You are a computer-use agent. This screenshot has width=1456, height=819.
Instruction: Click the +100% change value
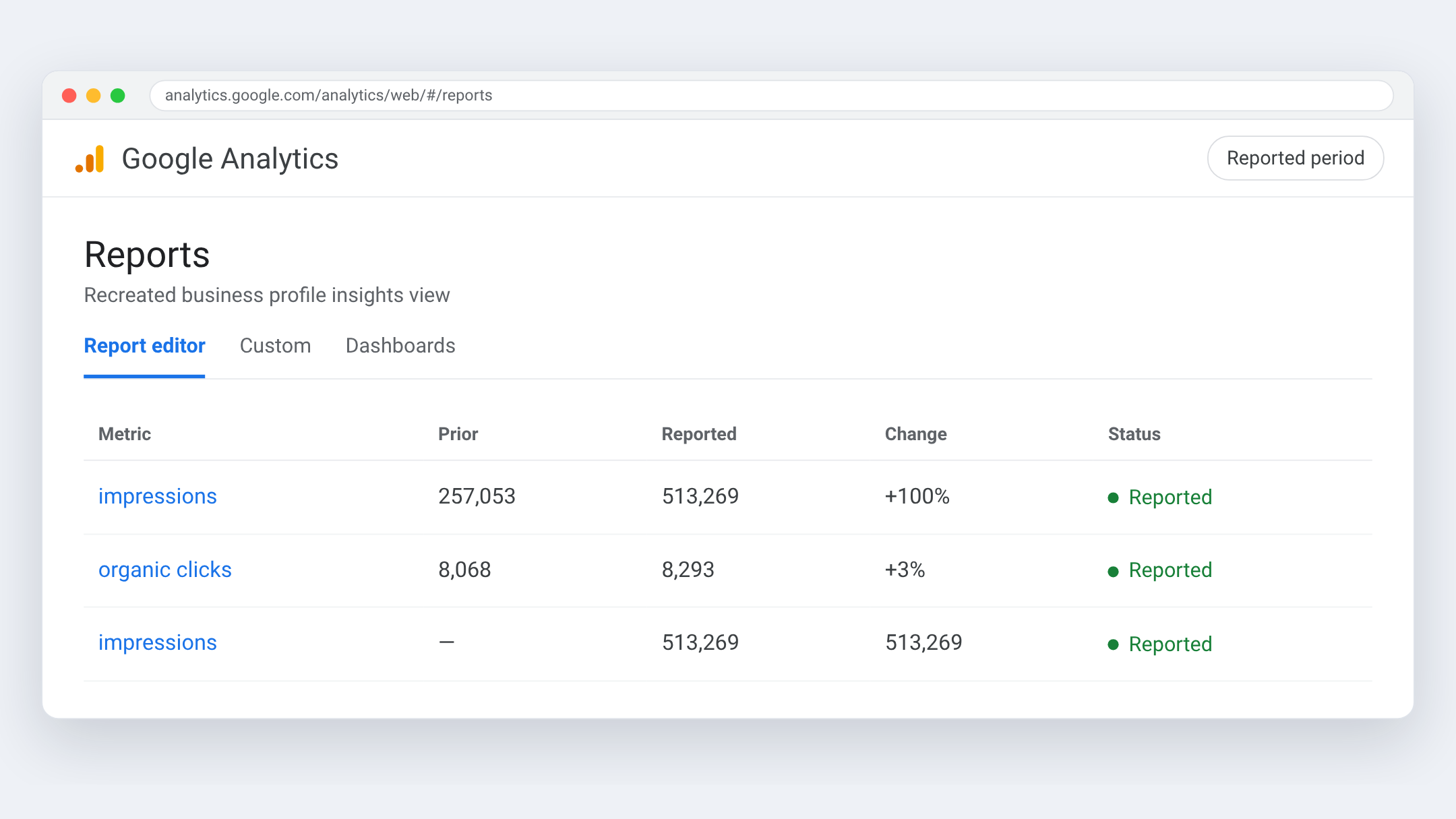(x=917, y=497)
